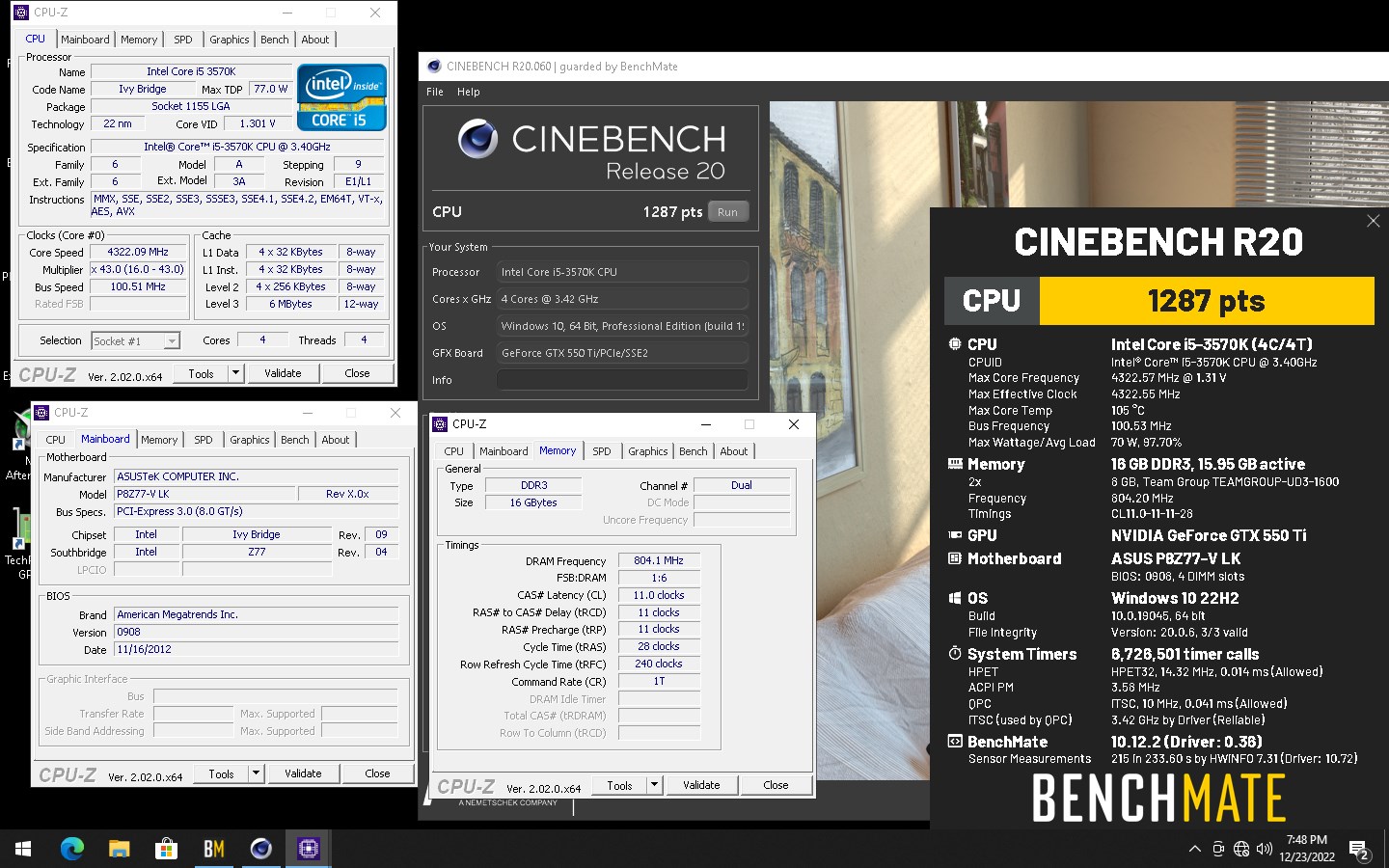Click Close button in top-left CPU-Z window

pos(357,373)
